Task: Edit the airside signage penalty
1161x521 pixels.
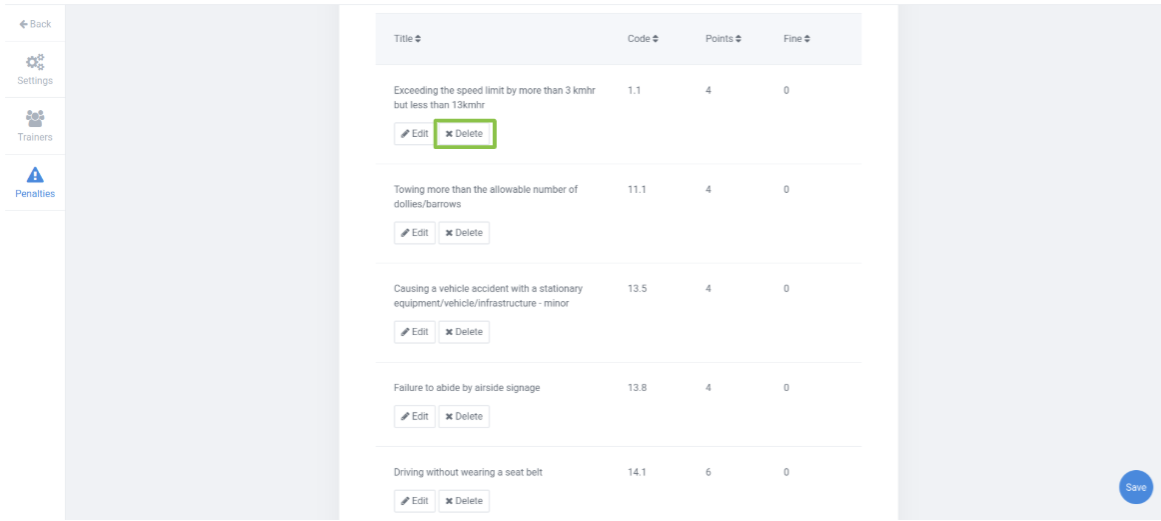Action: (414, 416)
